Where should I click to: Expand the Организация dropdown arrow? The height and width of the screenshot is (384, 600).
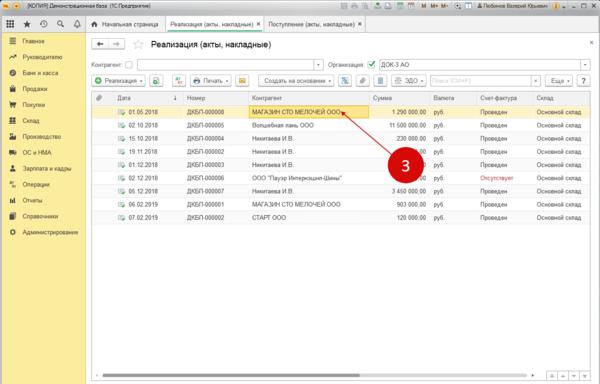coord(585,65)
